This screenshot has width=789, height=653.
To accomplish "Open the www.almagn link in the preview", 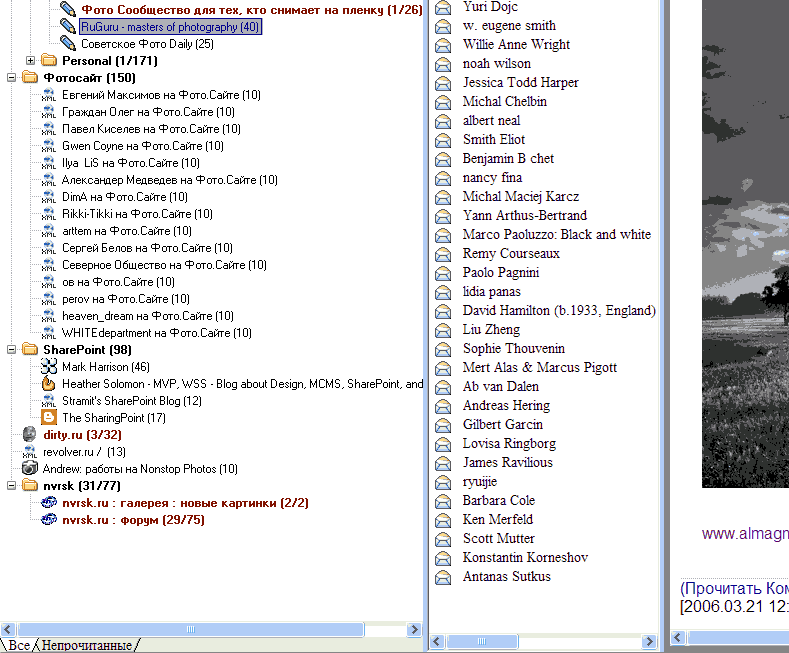I will 744,534.
